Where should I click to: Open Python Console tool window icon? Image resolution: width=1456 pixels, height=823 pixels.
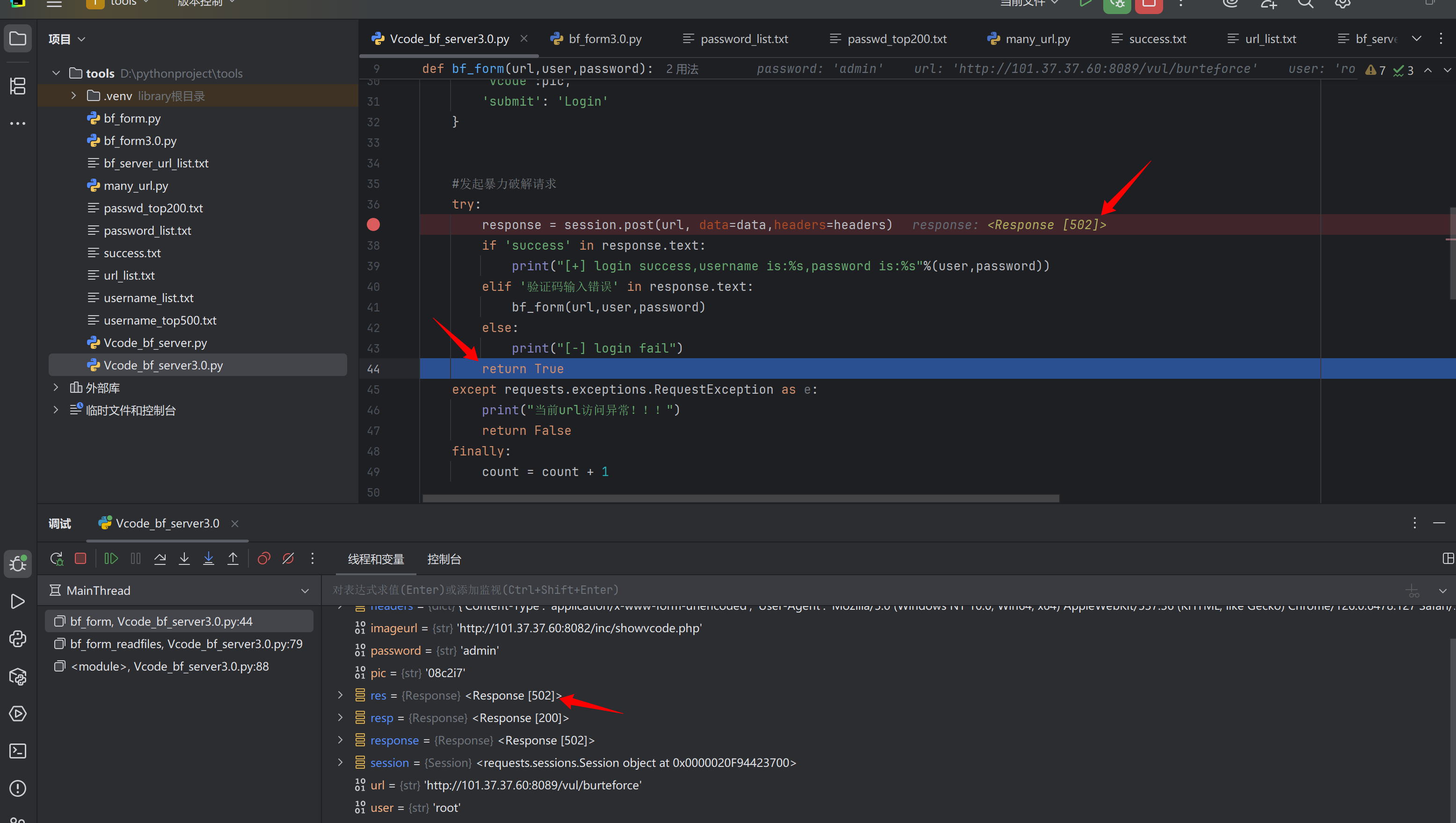tap(17, 639)
